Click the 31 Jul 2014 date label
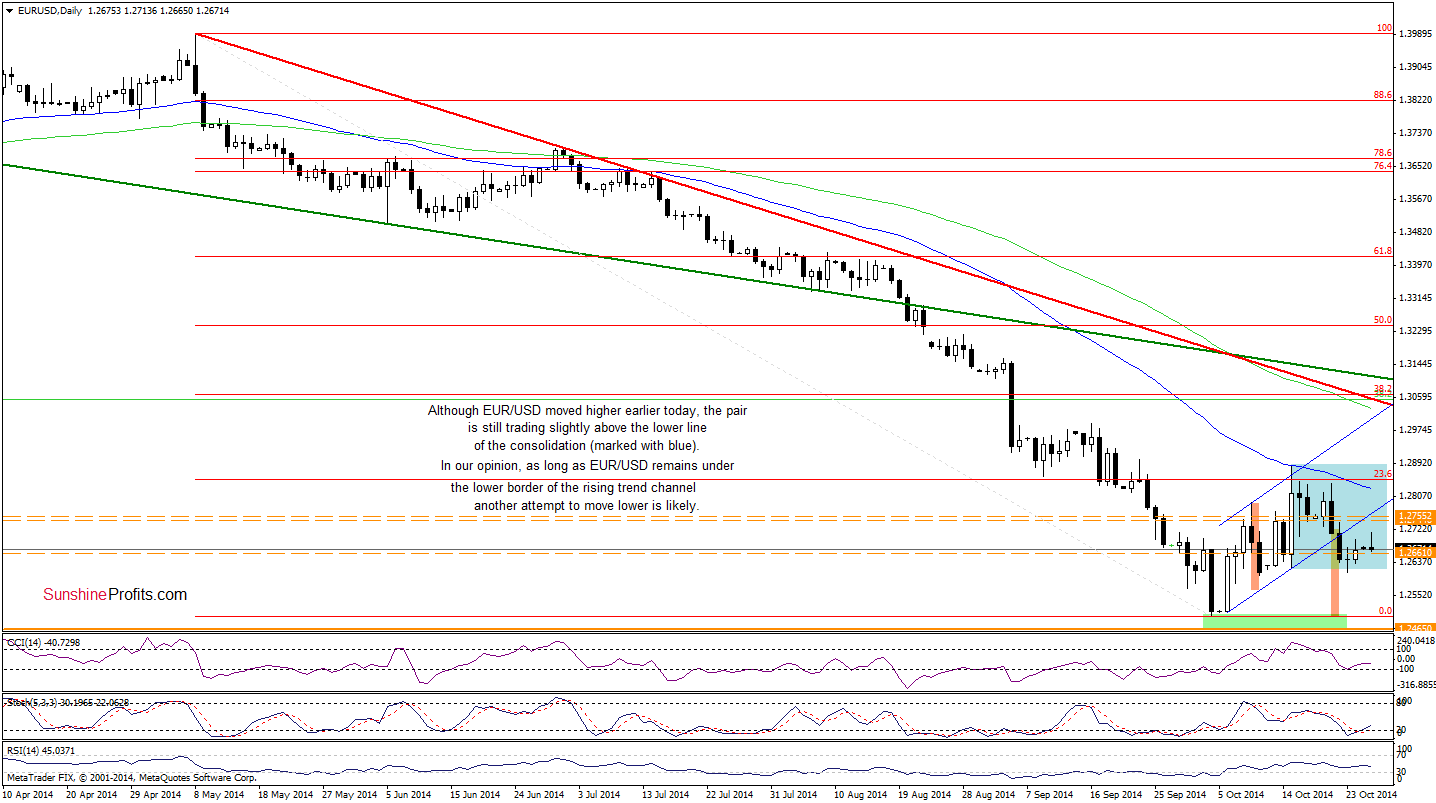The image size is (1436, 803). tap(795, 794)
